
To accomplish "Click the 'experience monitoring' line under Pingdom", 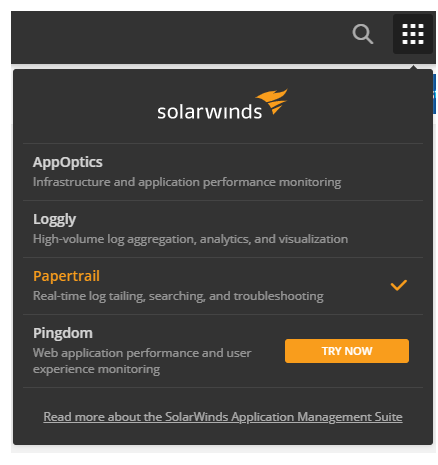I will tap(97, 369).
